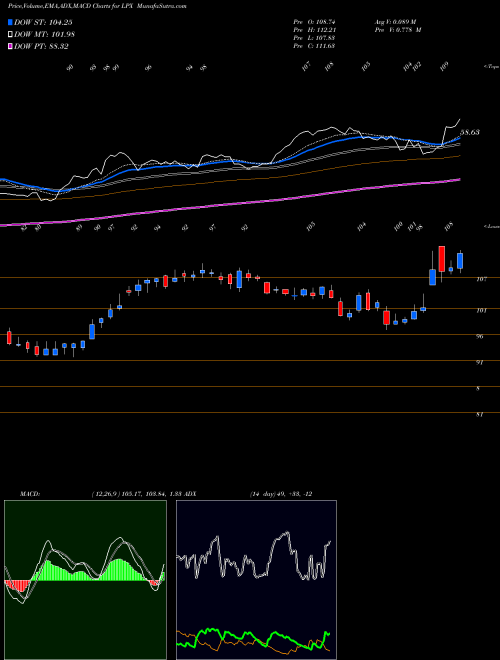Screen dimensions: 500x660
Task: Click the 81 price axis label
Action: 480,415
